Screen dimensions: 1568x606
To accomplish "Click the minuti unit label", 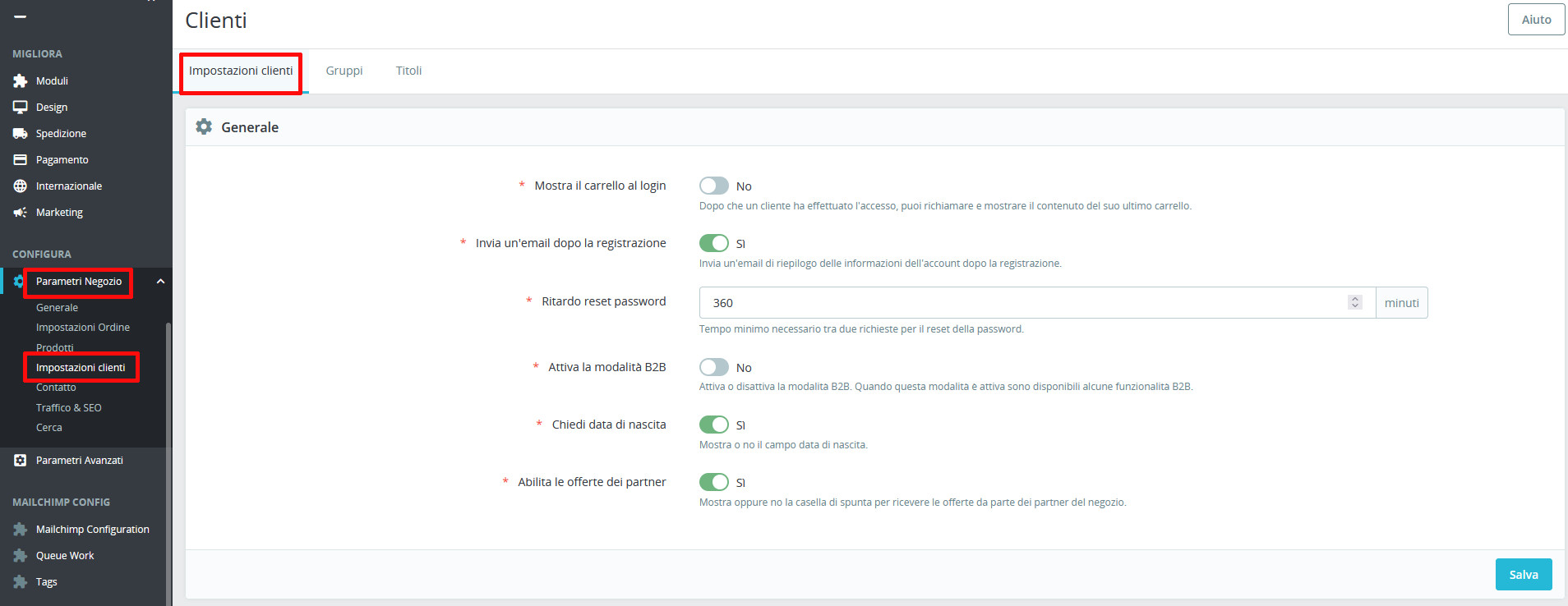I will tap(1402, 303).
